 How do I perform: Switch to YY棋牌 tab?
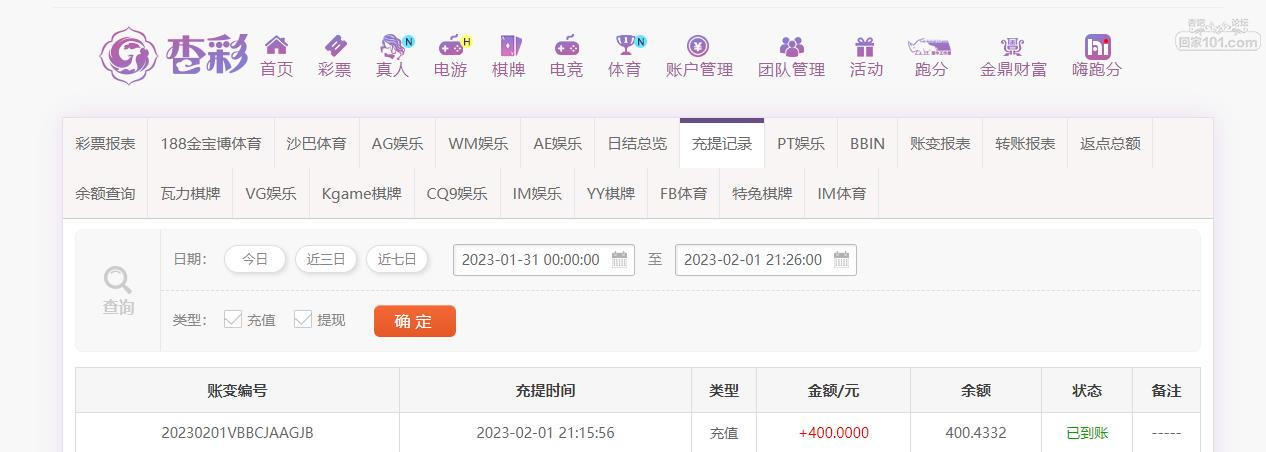coord(611,193)
